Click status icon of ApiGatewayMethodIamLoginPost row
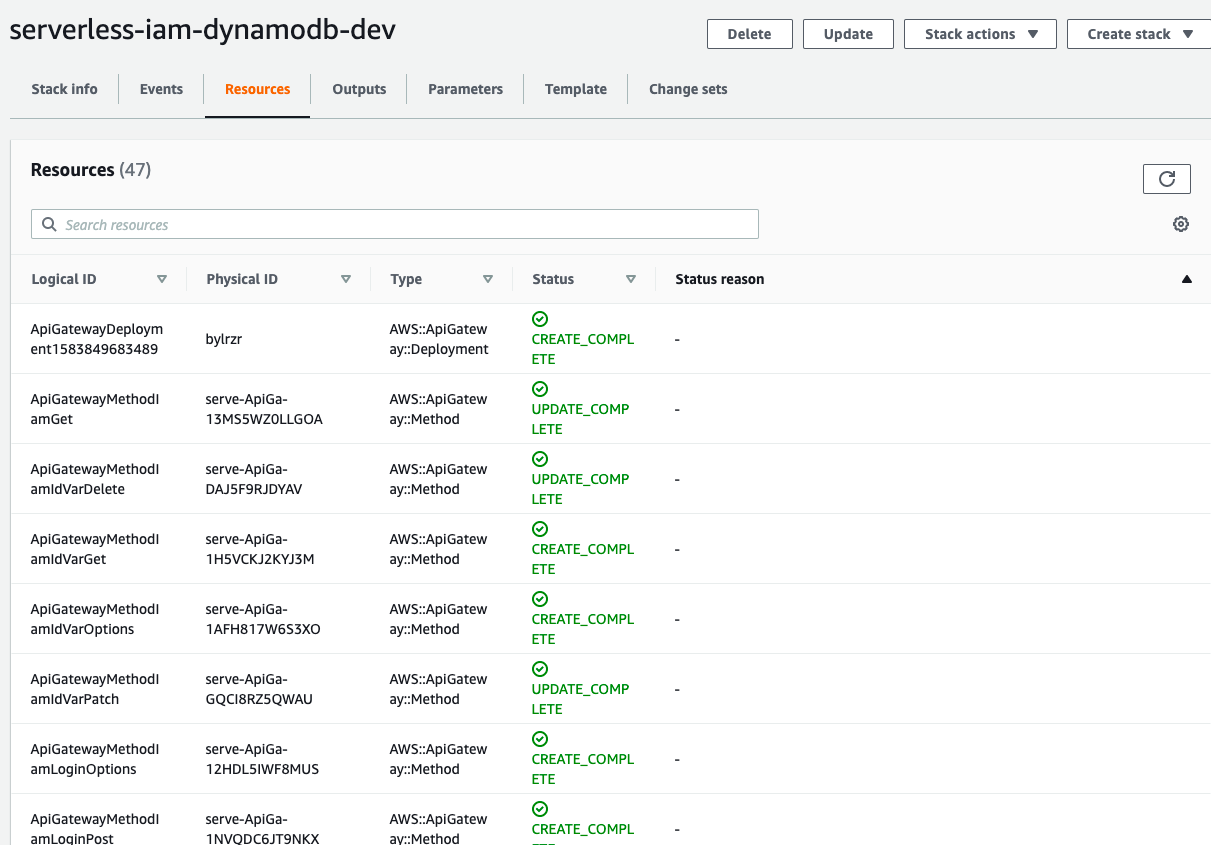Image resolution: width=1211 pixels, height=845 pixels. pos(540,809)
